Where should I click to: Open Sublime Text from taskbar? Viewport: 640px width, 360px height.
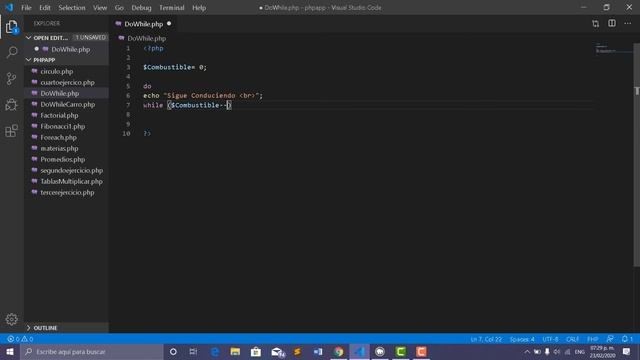[298, 351]
